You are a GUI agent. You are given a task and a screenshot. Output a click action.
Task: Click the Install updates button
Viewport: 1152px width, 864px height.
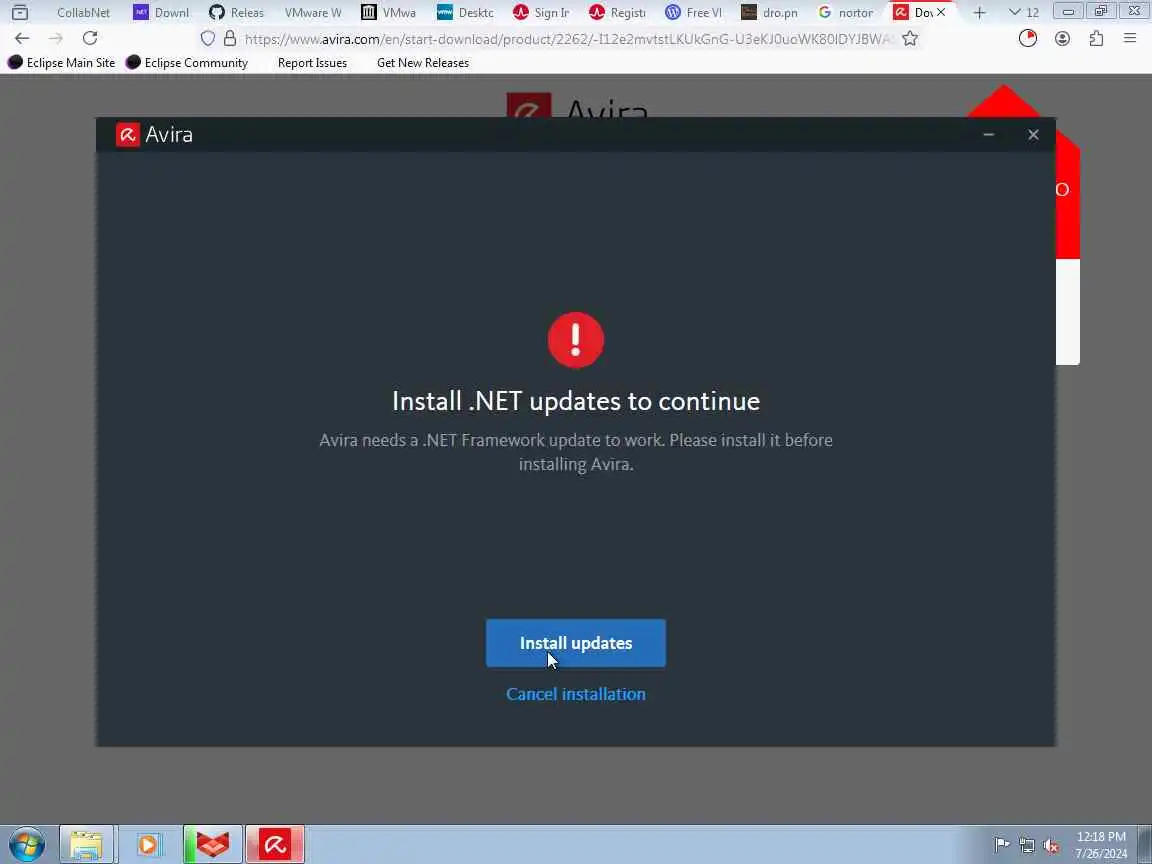click(x=575, y=643)
